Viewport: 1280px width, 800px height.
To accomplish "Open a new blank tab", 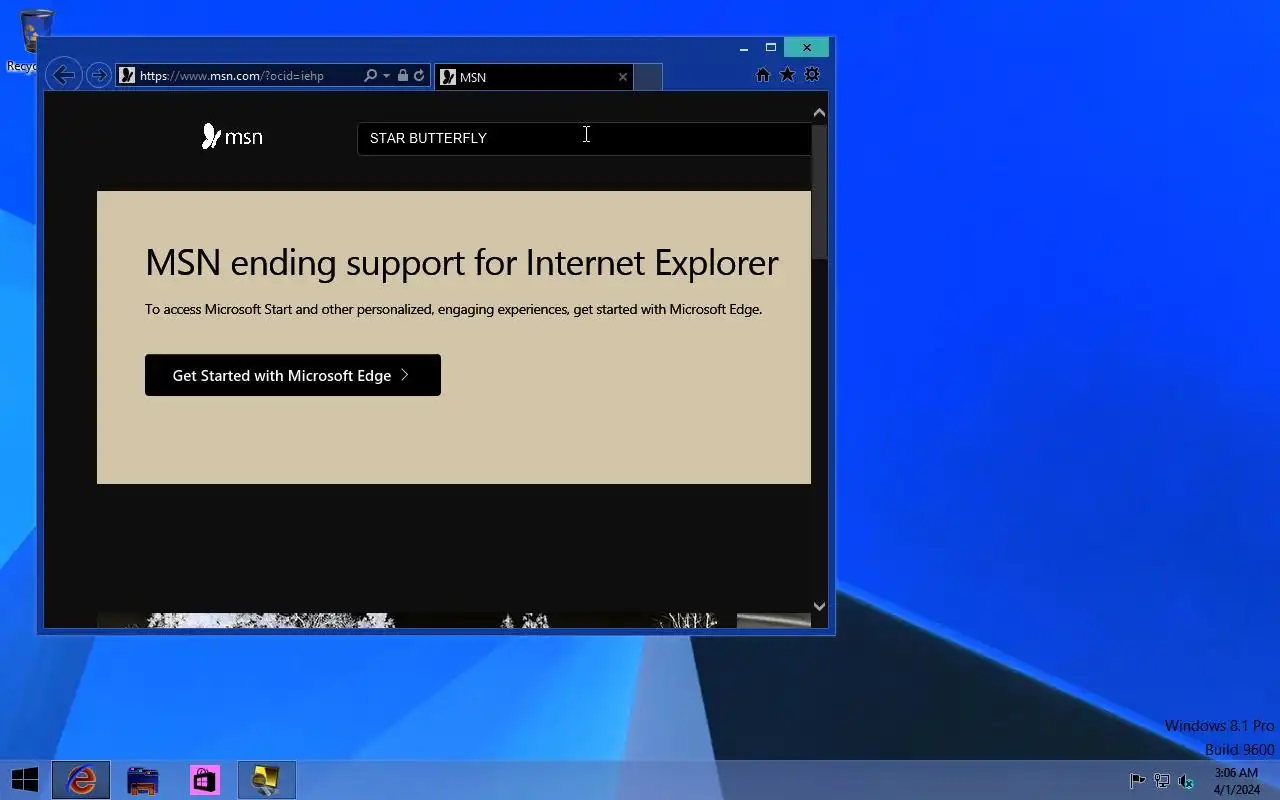I will click(x=648, y=77).
